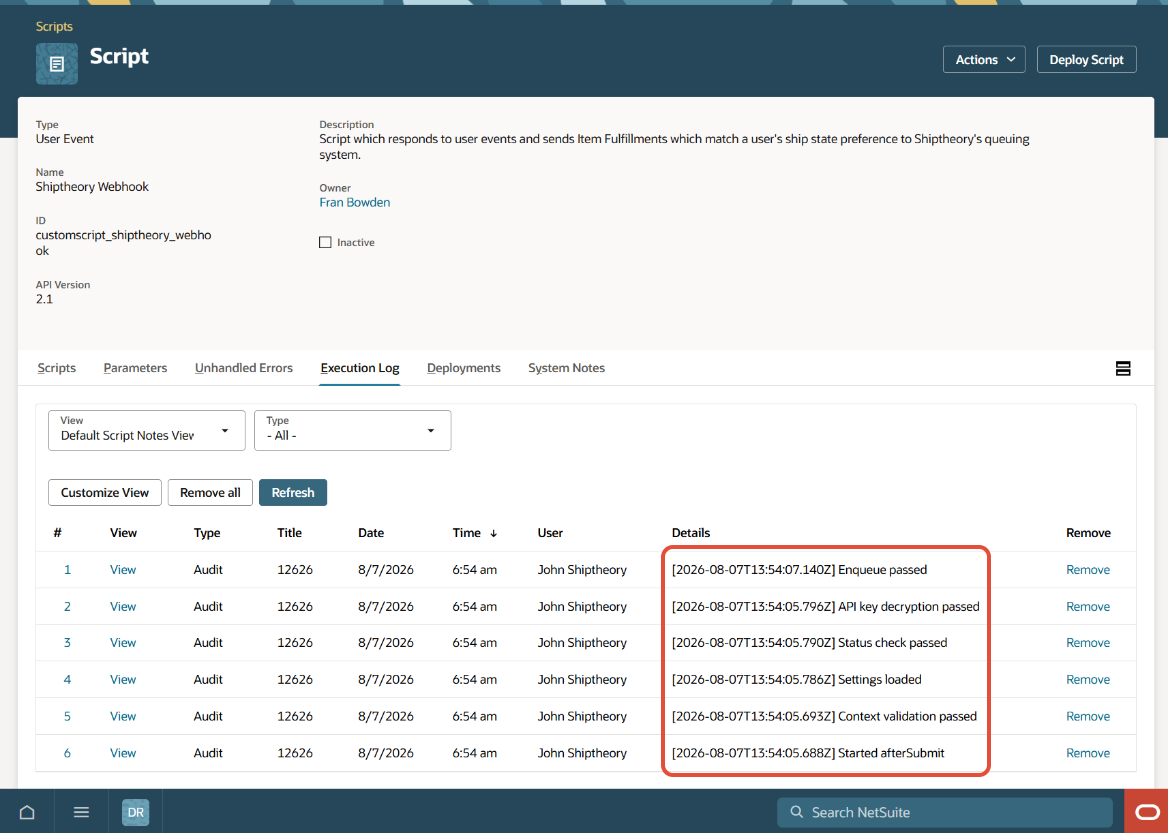1168x833 pixels.
Task: Click the Type column header
Action: (x=206, y=533)
